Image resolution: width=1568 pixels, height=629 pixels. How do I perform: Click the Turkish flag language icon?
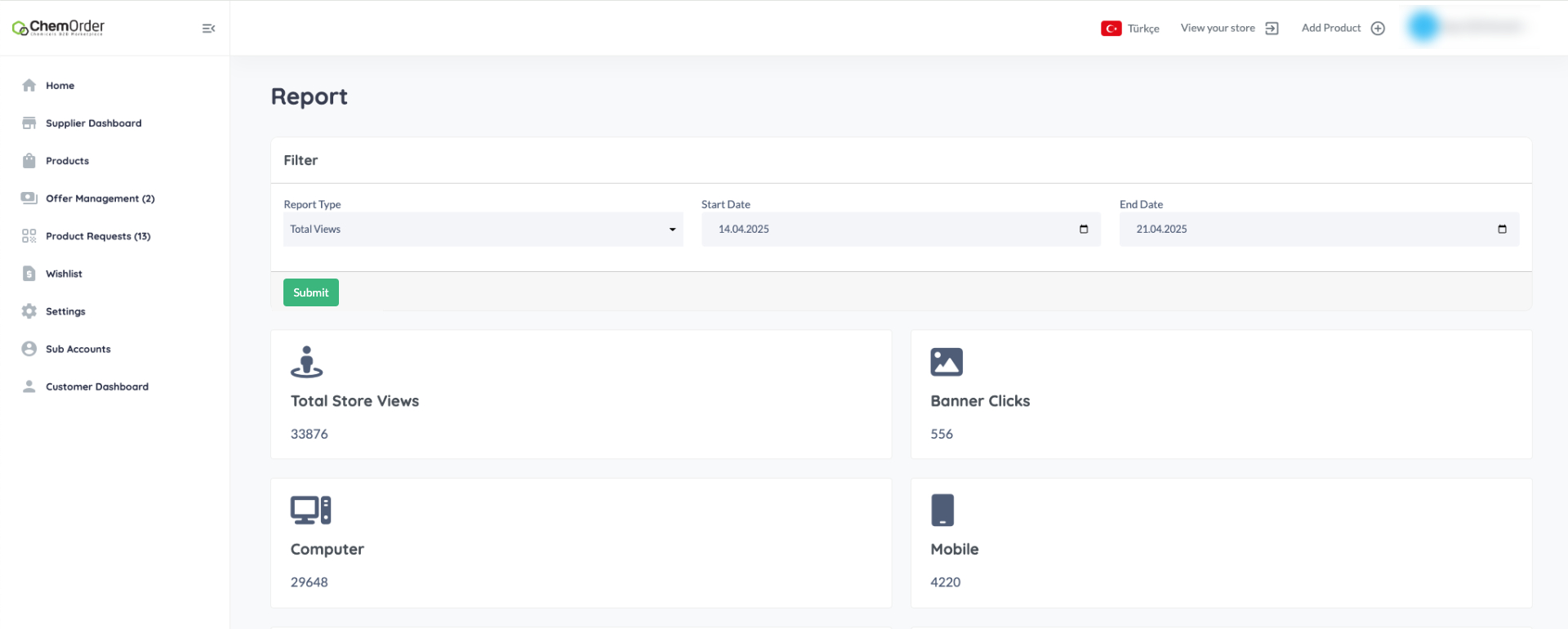click(x=1111, y=29)
